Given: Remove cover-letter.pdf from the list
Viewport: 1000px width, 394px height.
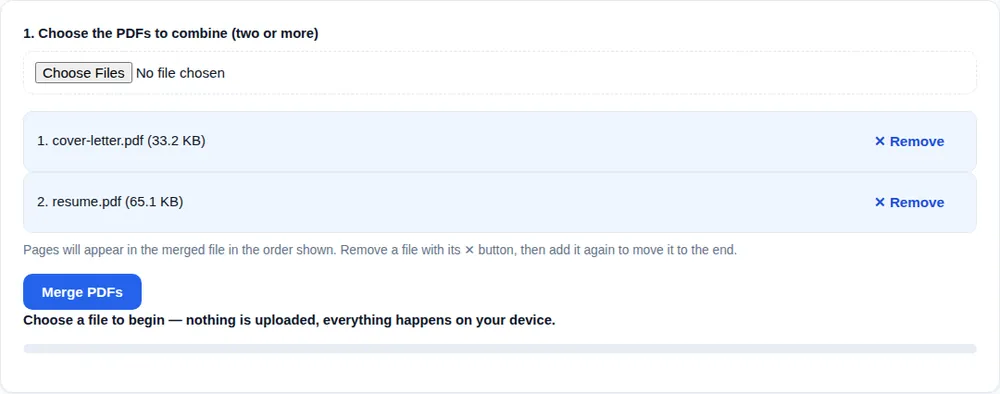Looking at the screenshot, I should pyautogui.click(x=909, y=142).
